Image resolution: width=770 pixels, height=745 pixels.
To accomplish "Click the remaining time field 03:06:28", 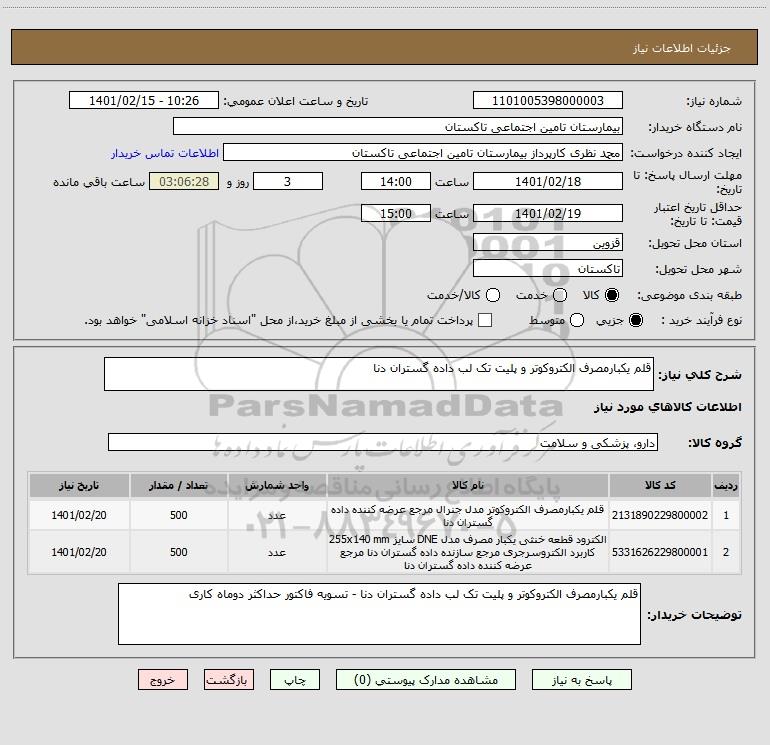I will coord(184,181).
